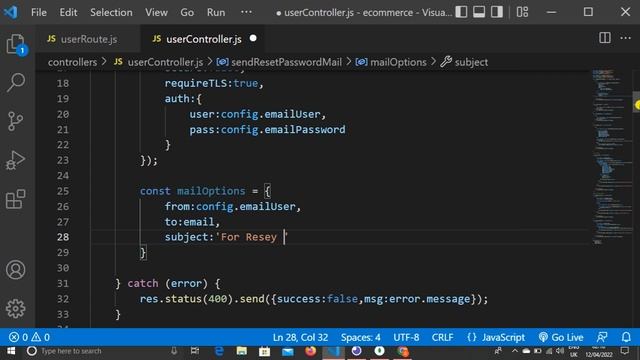The width and height of the screenshot is (640, 360).
Task: Open Chrome from the taskbar
Action: [x=402, y=351]
